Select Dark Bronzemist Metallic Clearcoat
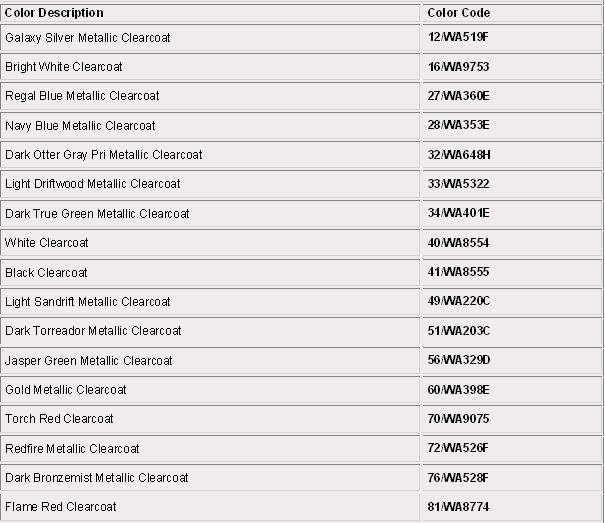 pos(97,478)
